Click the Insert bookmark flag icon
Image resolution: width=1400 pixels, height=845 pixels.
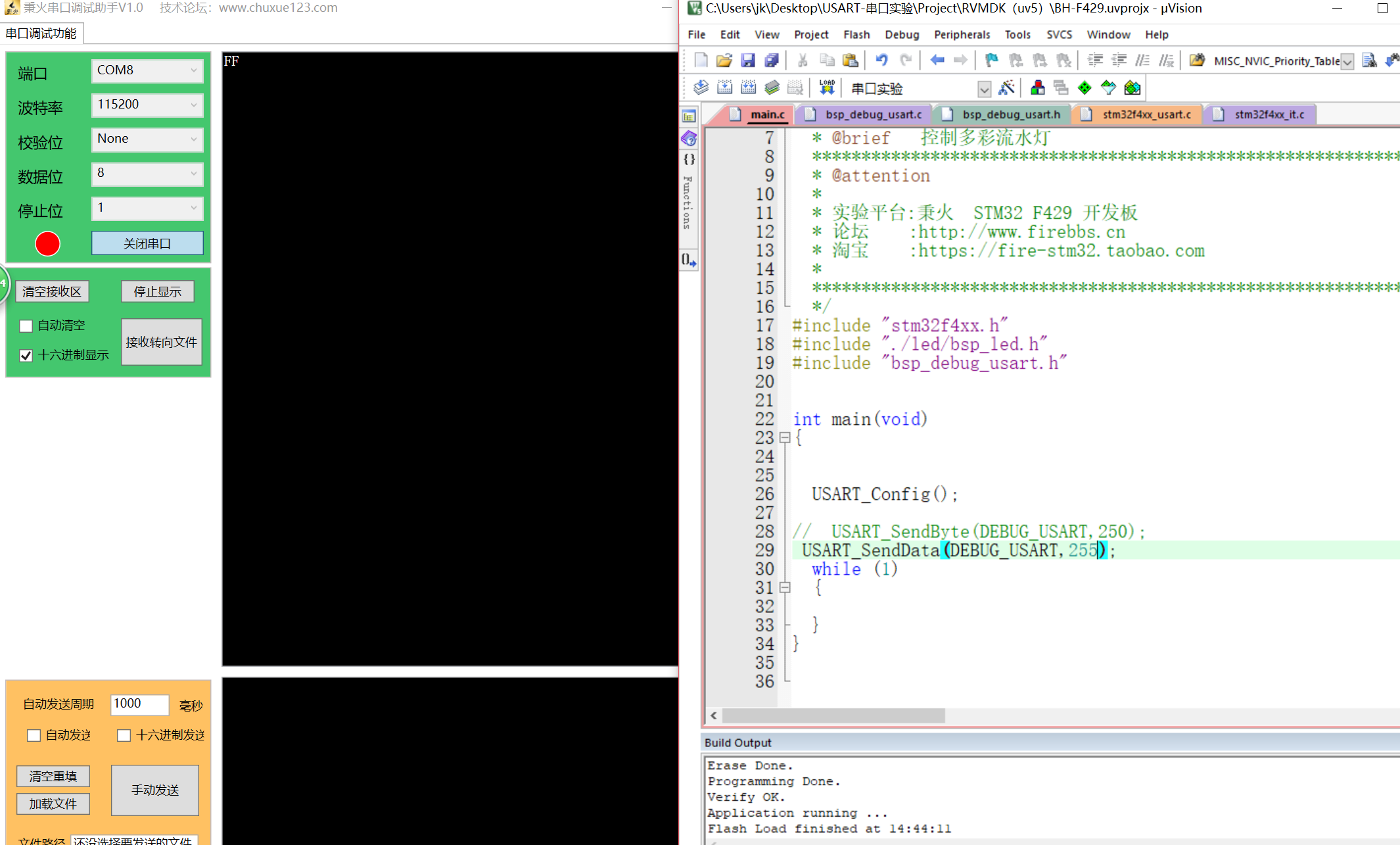(x=991, y=60)
